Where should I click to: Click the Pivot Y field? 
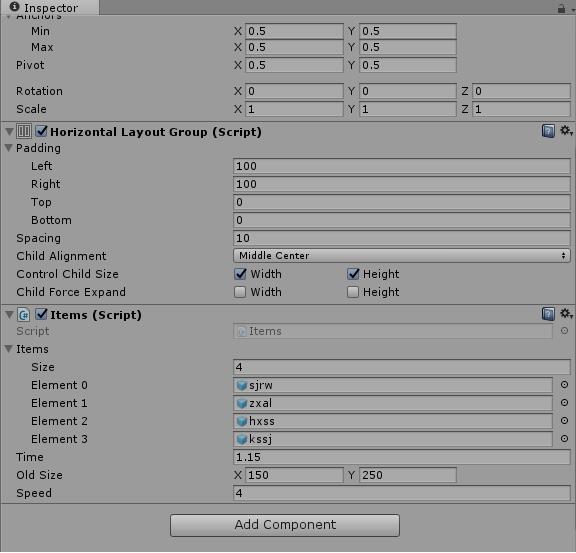[408, 65]
